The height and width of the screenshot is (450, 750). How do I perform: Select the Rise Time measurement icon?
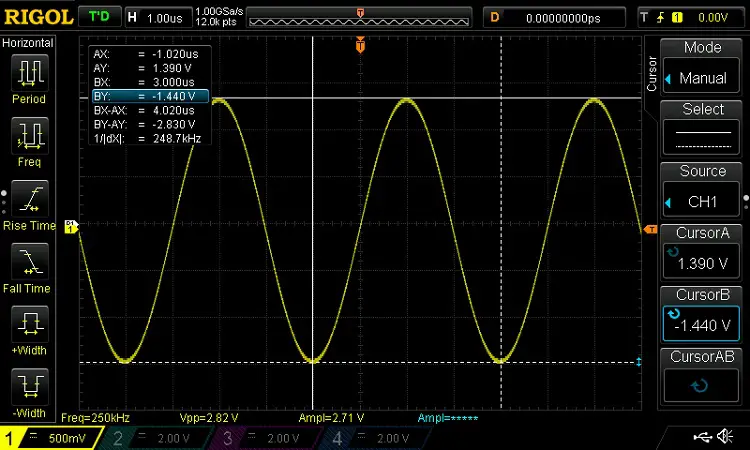[x=30, y=198]
